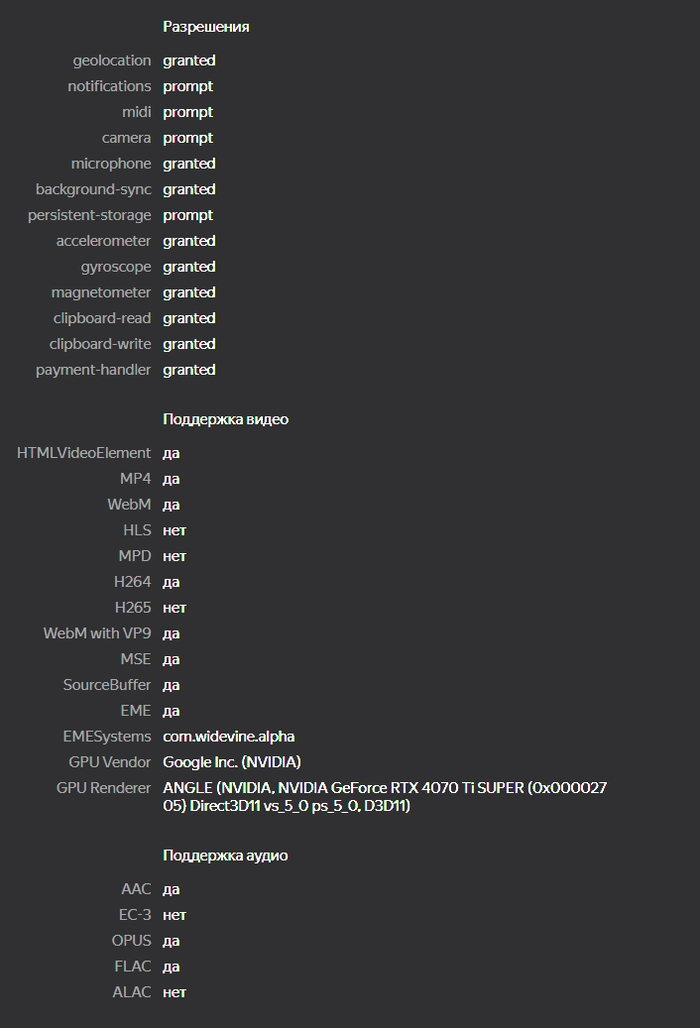The width and height of the screenshot is (700, 1028).
Task: Click the WebM with VP9 label
Action: click(x=97, y=634)
